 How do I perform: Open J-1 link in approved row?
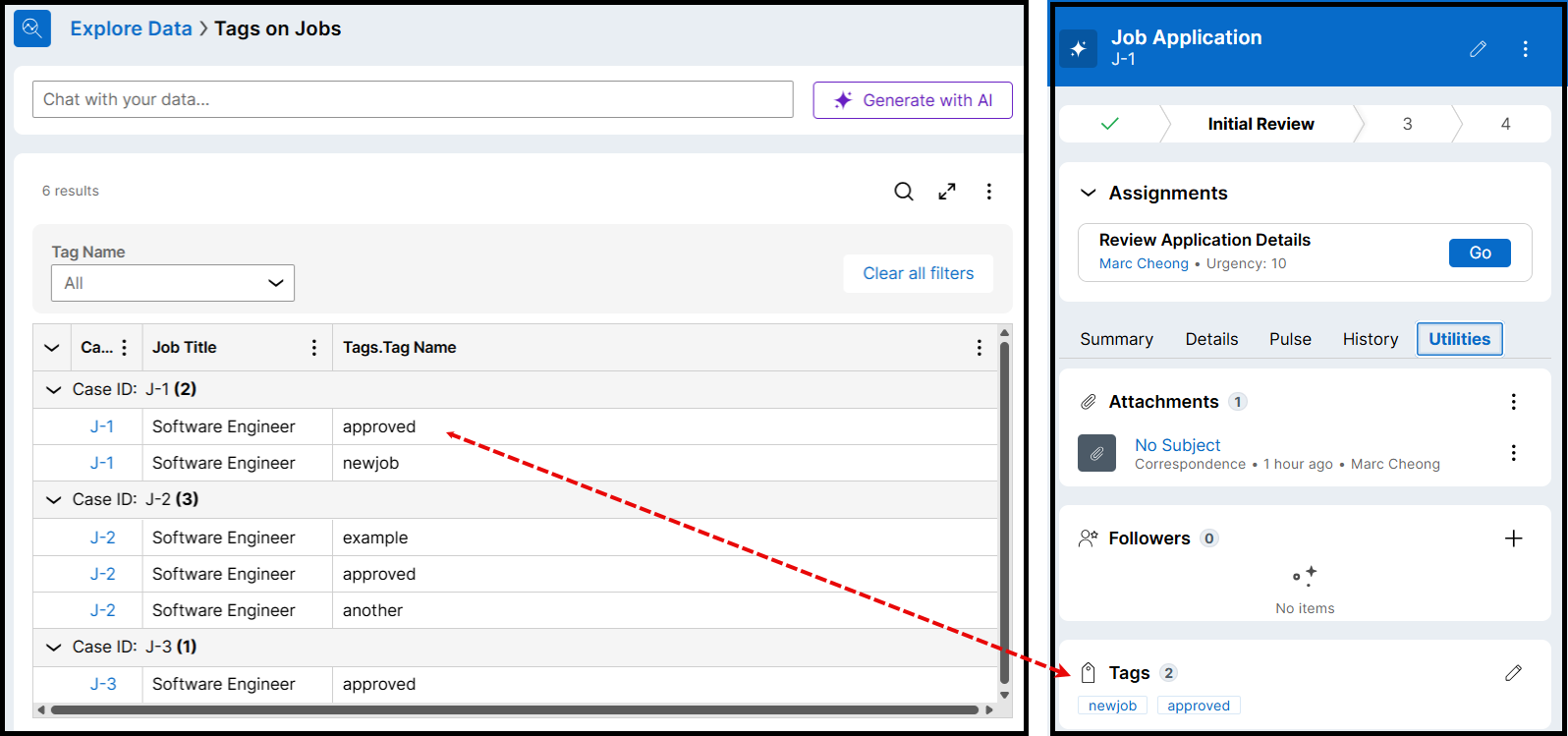pyautogui.click(x=102, y=426)
